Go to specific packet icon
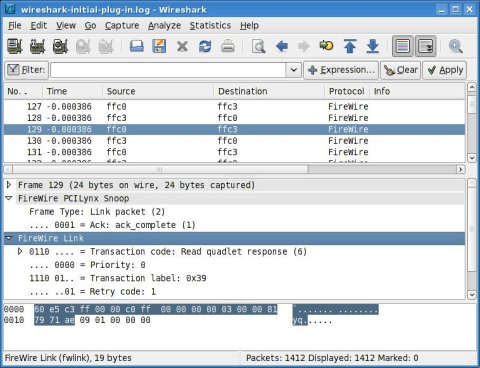Viewport: 480px width, 368px height. coord(326,45)
